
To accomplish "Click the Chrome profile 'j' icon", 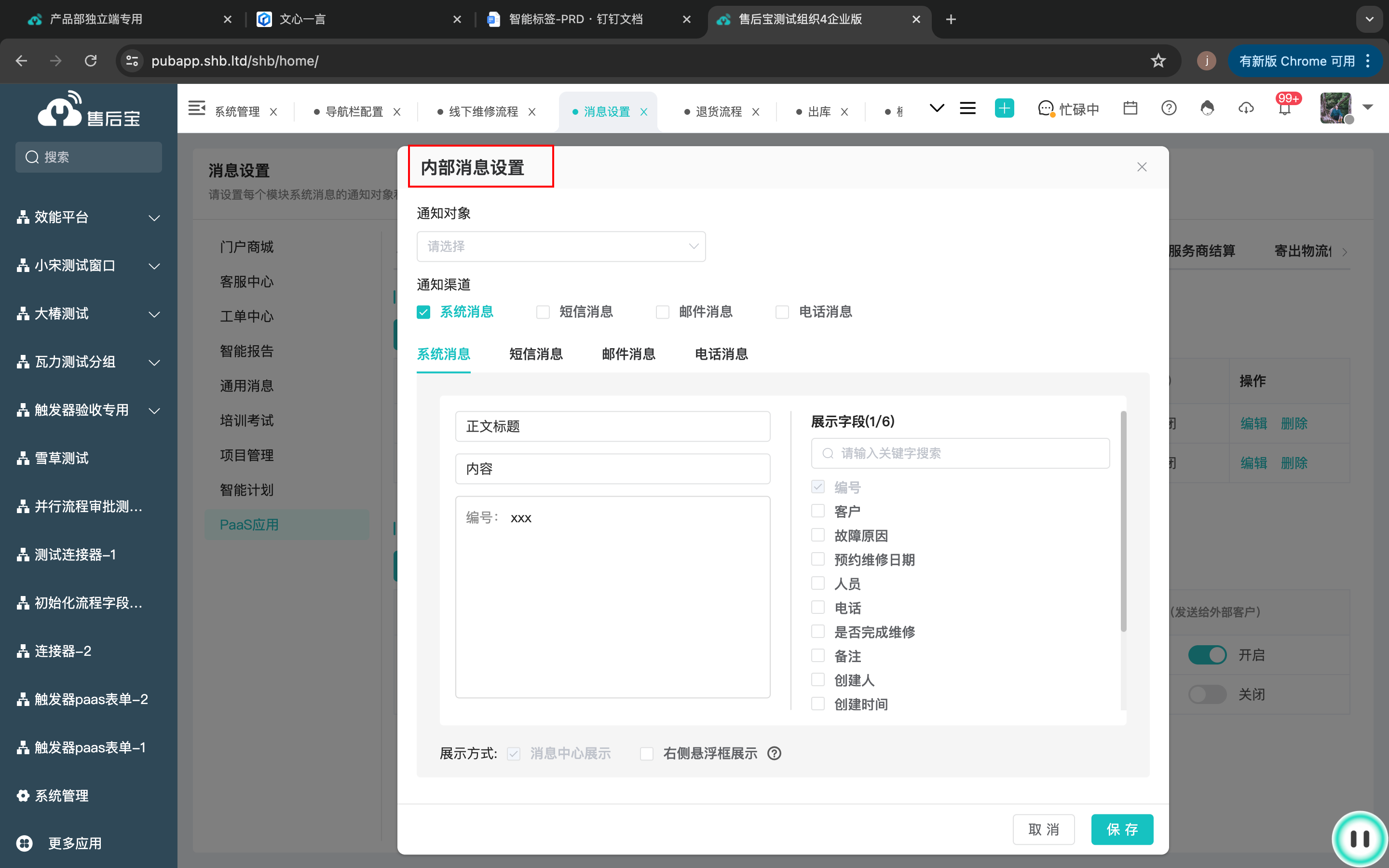I will (x=1207, y=61).
